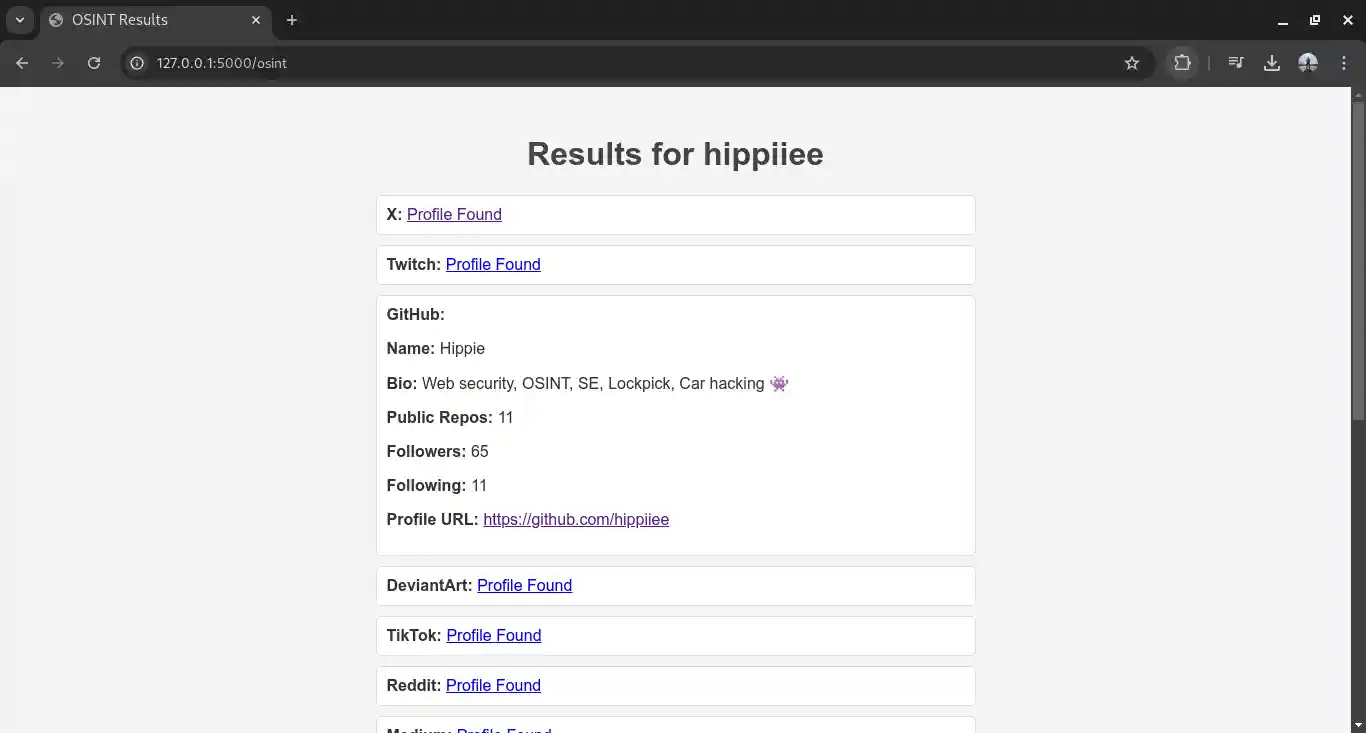
Task: Restore down the browser window
Action: (x=1315, y=20)
